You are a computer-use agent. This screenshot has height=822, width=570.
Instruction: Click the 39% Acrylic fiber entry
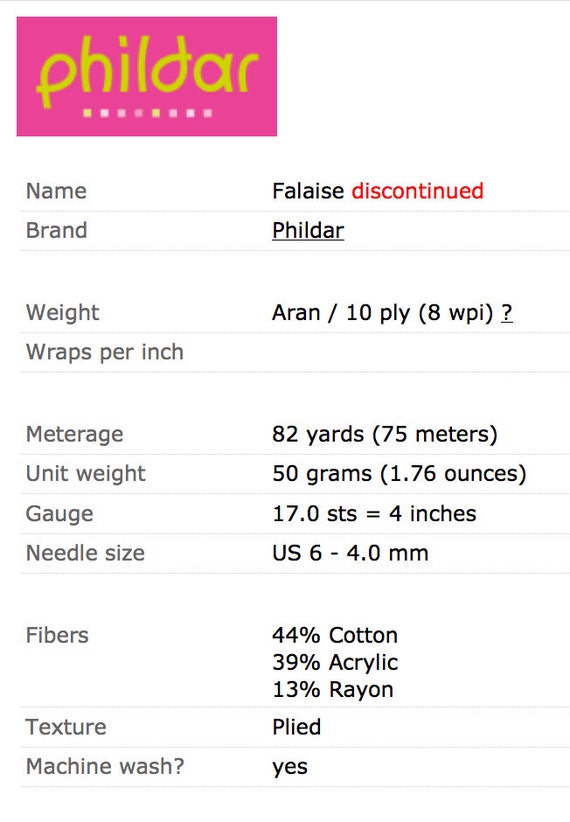(x=335, y=663)
